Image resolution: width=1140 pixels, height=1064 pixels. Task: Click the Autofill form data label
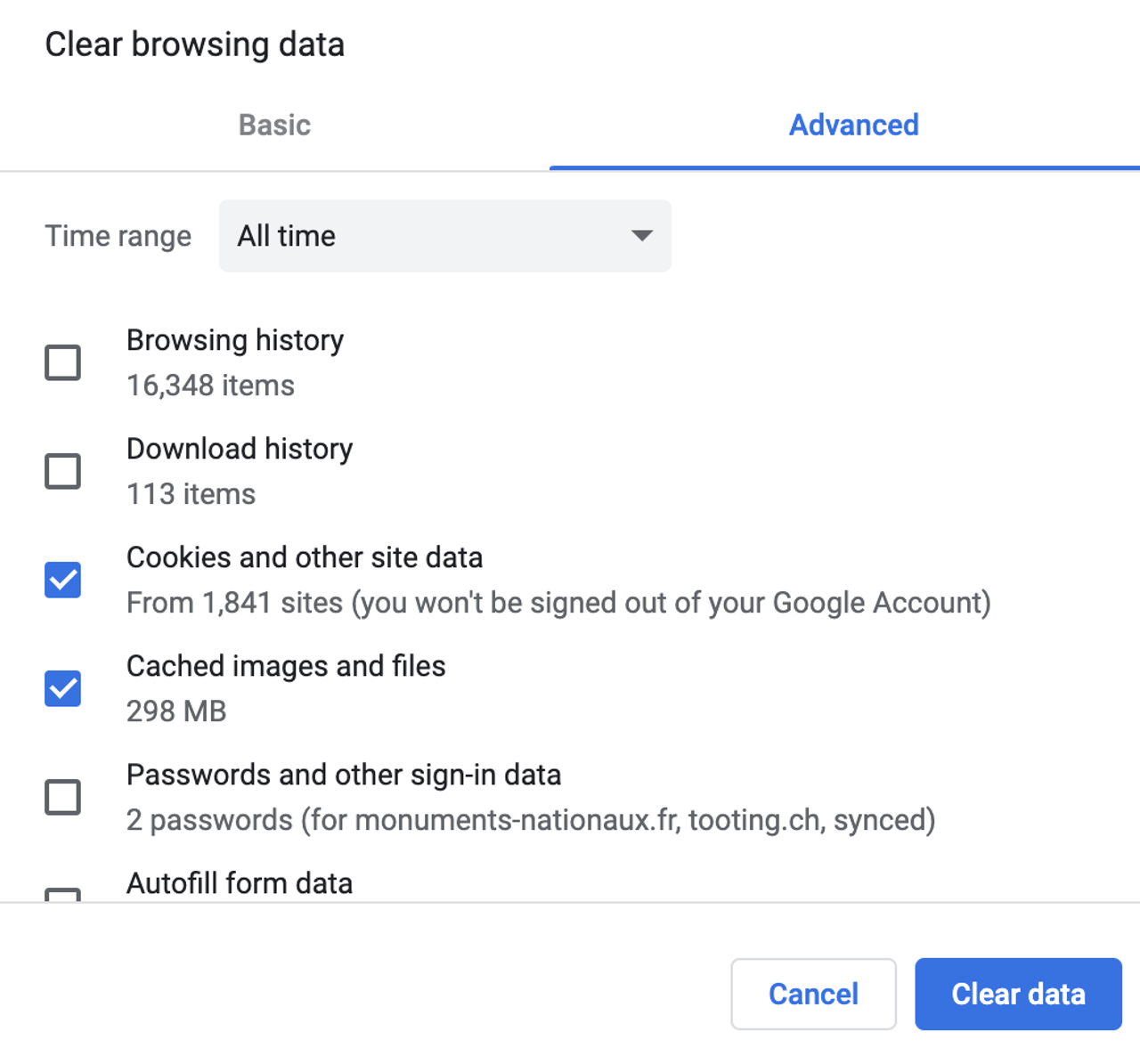(x=240, y=883)
